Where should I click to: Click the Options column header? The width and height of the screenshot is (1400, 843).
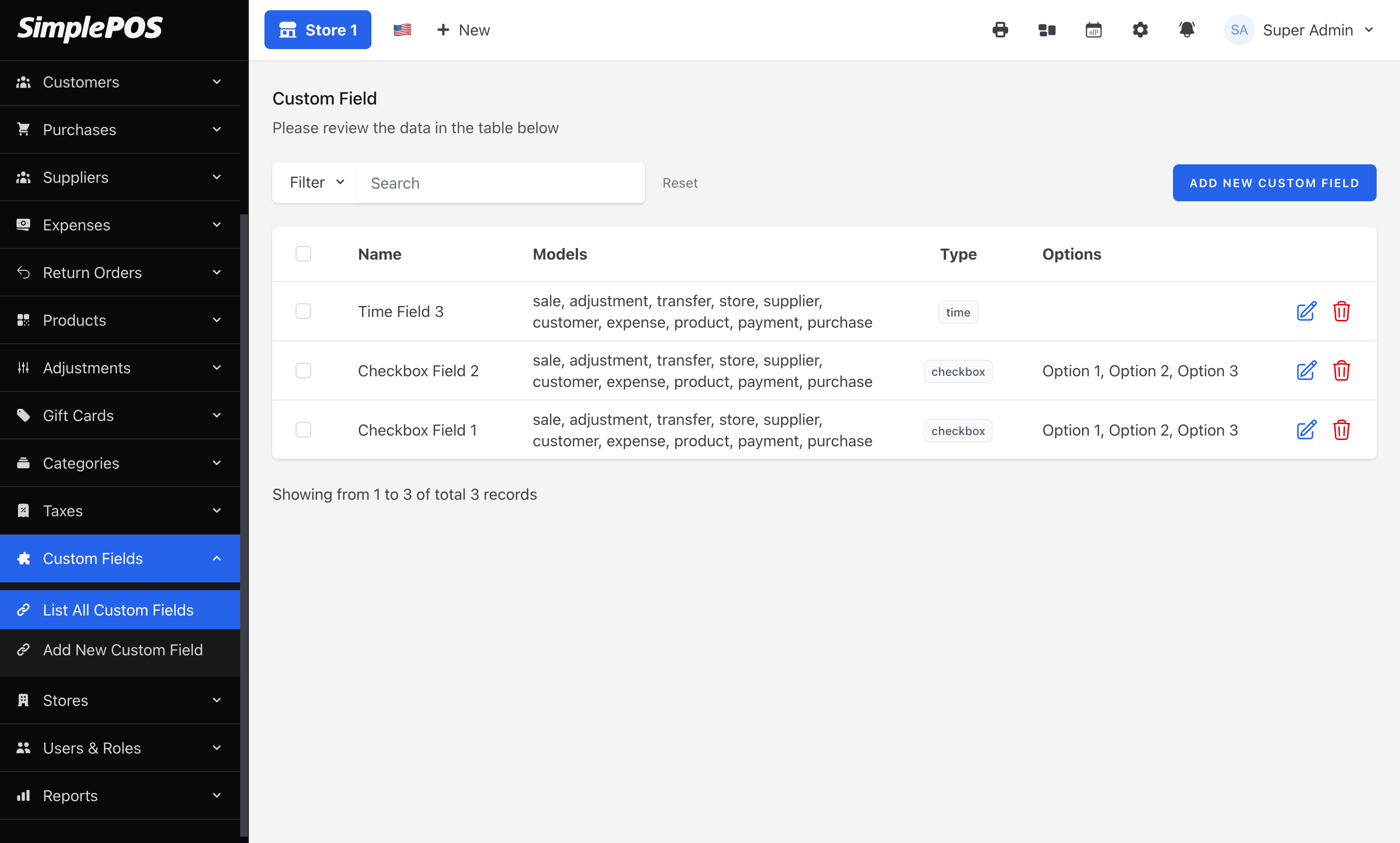tap(1072, 254)
